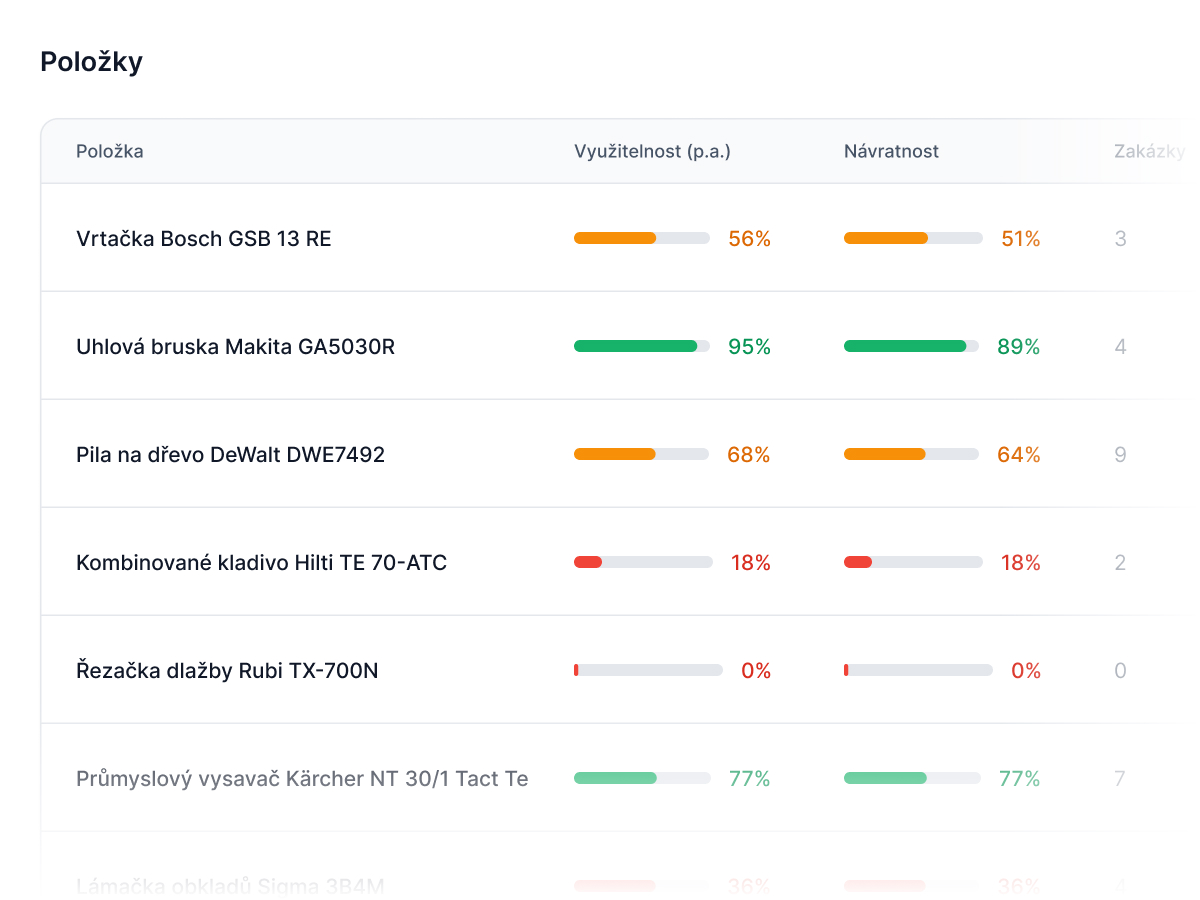This screenshot has width=1200, height=900.
Task: Click the 64% Návratnost bar for DeWalt saw
Action: pos(912,454)
